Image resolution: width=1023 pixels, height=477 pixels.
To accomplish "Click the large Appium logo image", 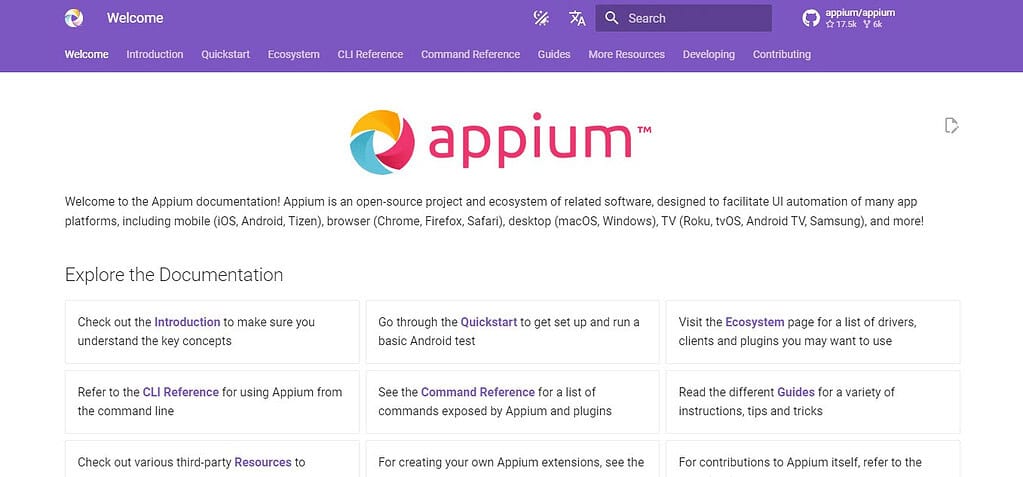I will coord(500,142).
